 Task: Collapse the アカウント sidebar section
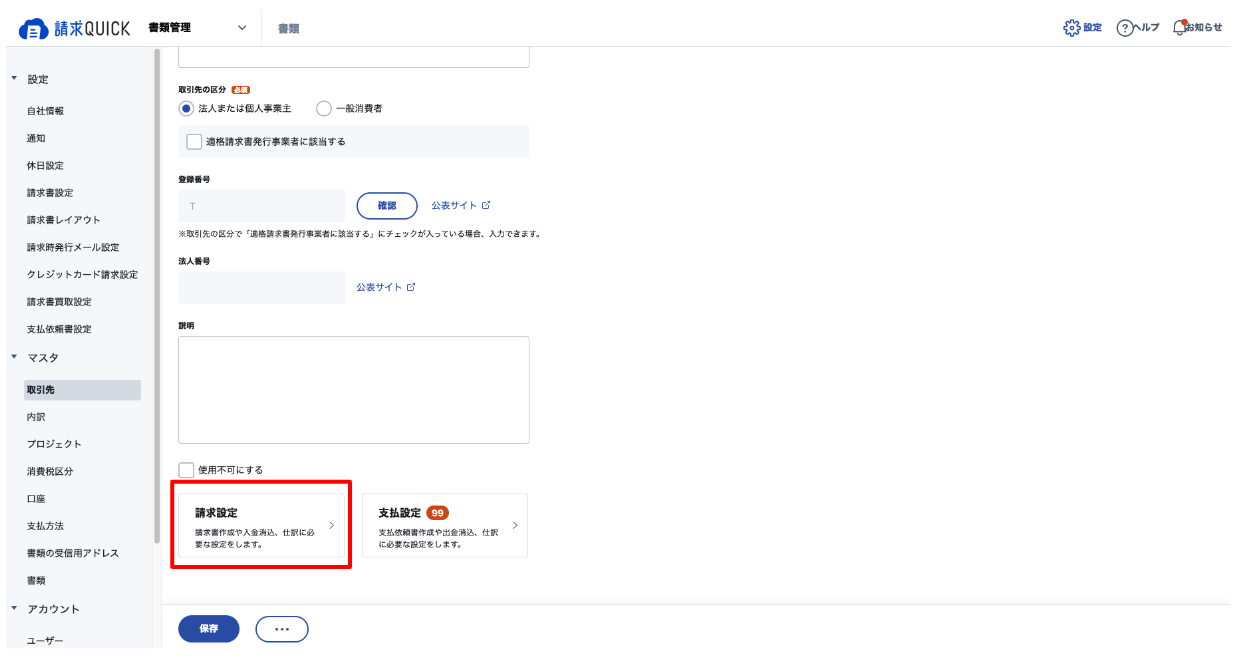14,609
